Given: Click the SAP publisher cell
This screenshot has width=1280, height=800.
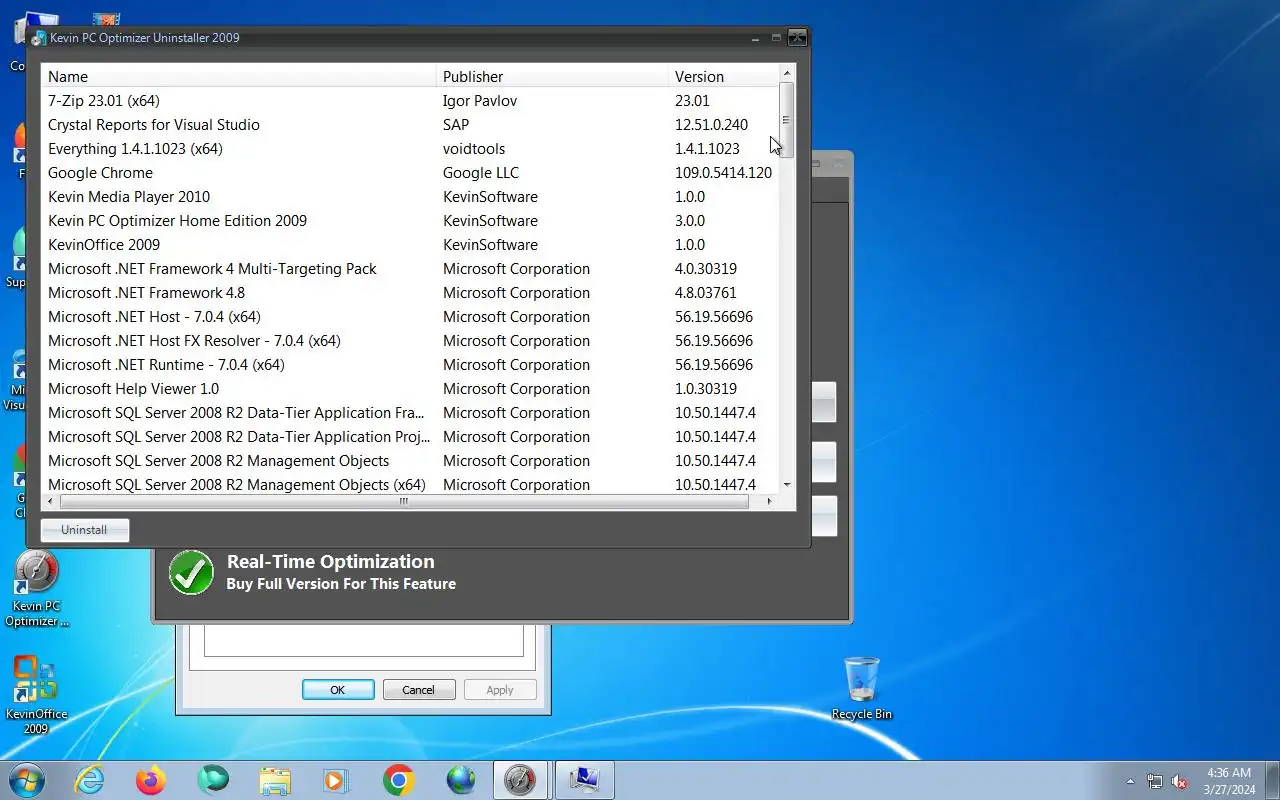Looking at the screenshot, I should (456, 125).
